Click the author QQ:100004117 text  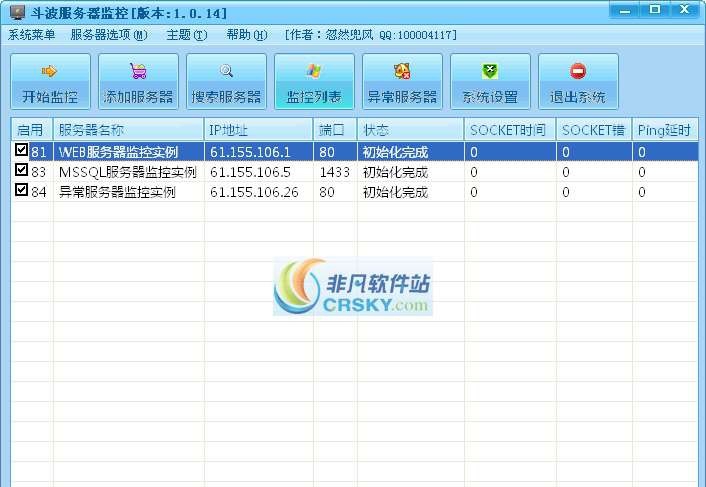pyautogui.click(x=418, y=35)
